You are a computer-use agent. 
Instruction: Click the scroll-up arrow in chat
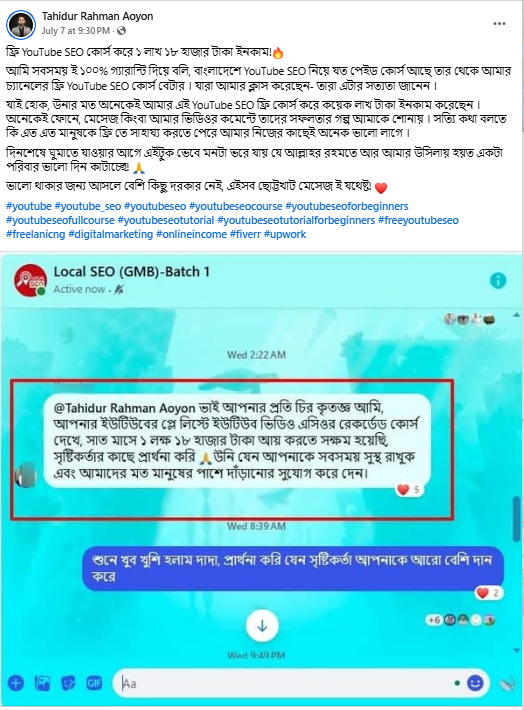click(x=517, y=315)
